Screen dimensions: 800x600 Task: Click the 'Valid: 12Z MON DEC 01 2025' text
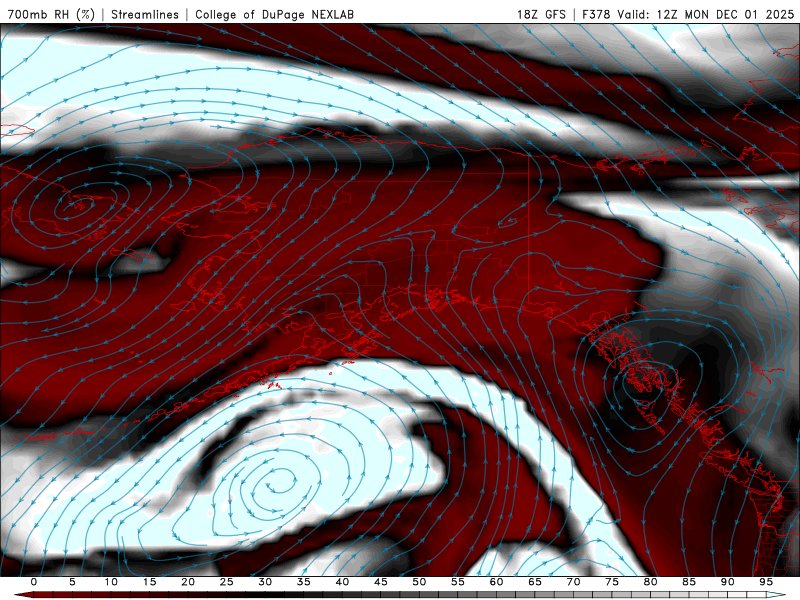706,14
